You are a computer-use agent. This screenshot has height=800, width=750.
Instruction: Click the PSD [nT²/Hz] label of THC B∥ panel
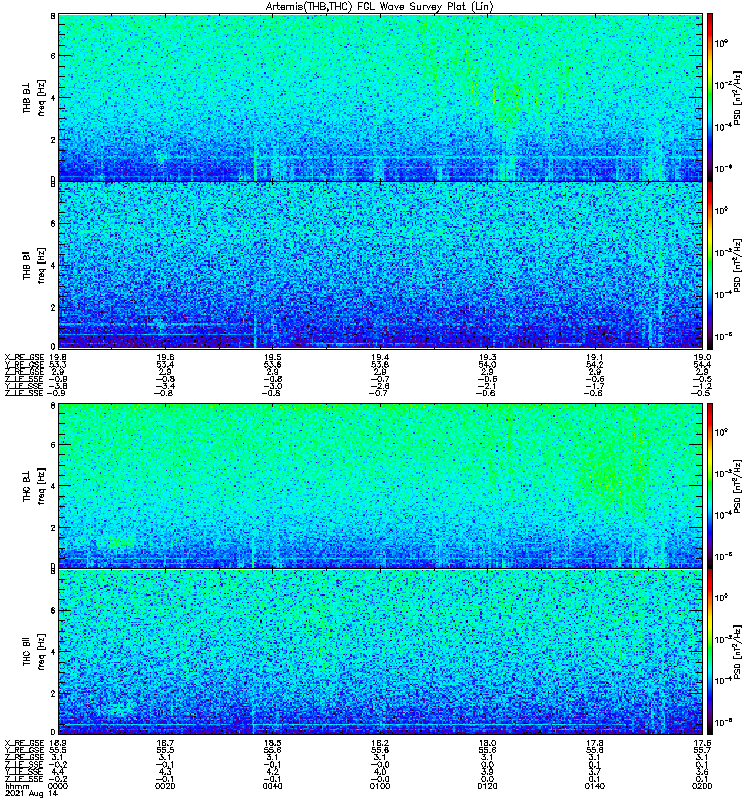click(x=737, y=652)
